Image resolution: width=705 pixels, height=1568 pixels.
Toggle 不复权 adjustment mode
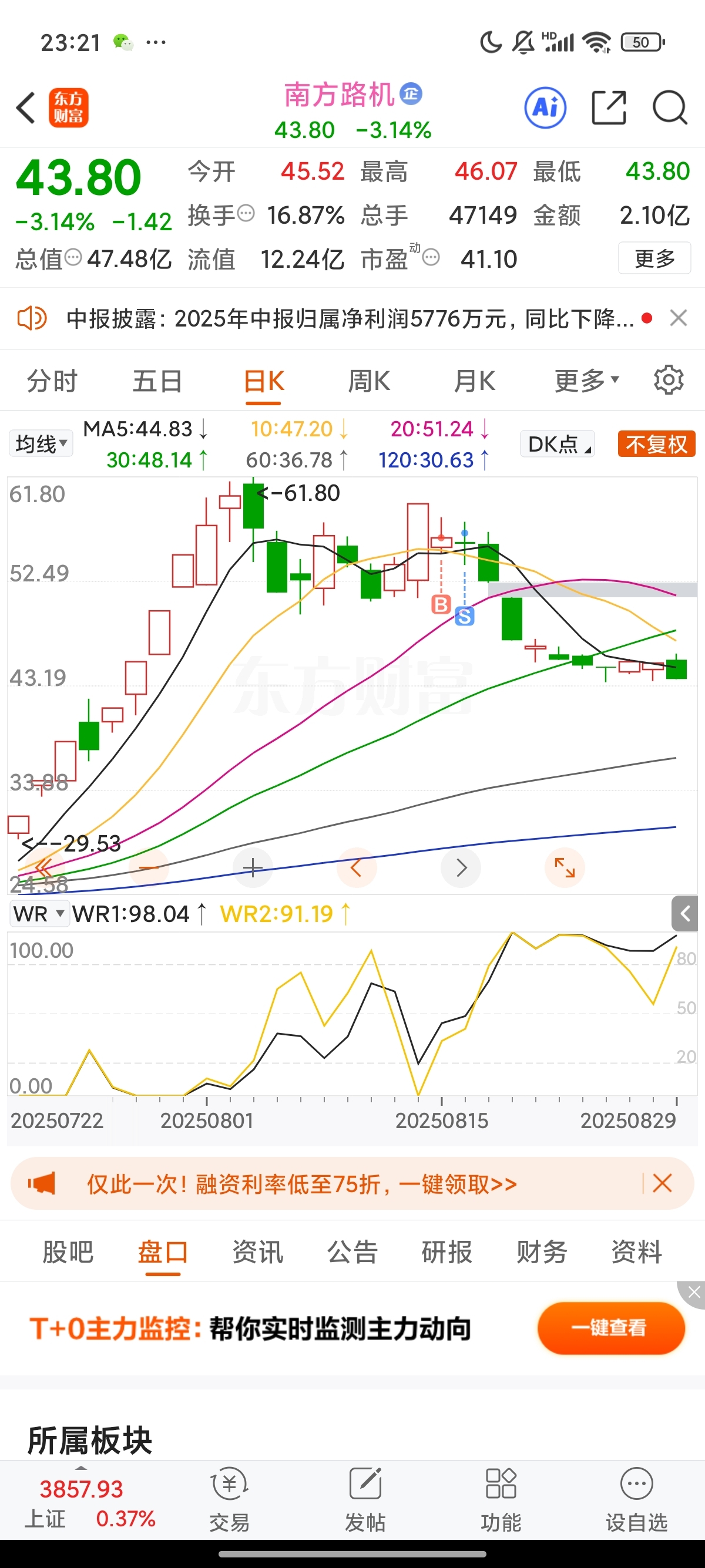click(656, 444)
